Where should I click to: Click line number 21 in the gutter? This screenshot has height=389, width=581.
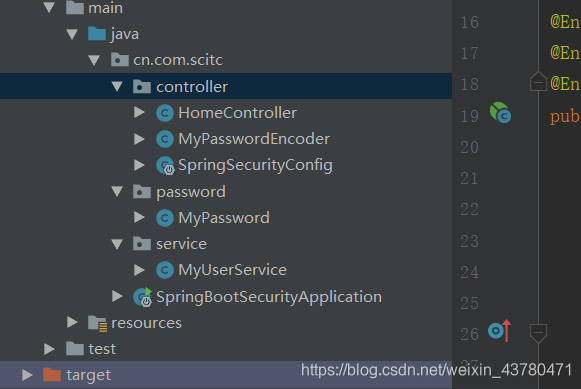469,178
